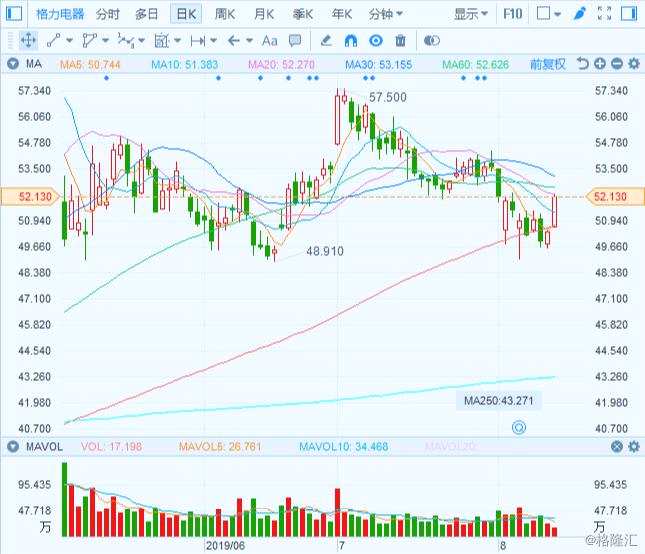The image size is (645, 554).
Task: Open the 显示 display dropdown
Action: [x=471, y=14]
